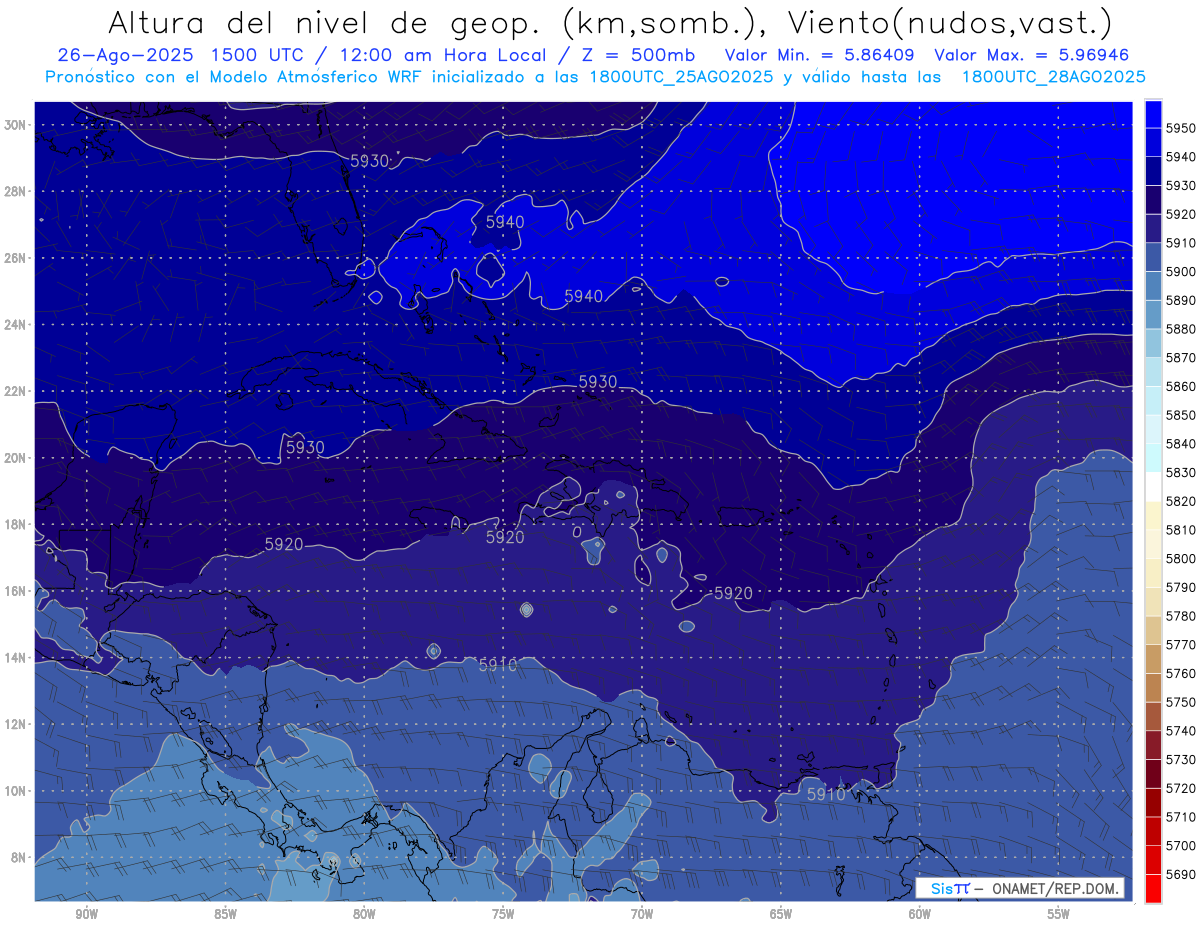Screen dimensions: 1200x927
Task: Click the bright blue swatch above 5950
Action: [1153, 113]
